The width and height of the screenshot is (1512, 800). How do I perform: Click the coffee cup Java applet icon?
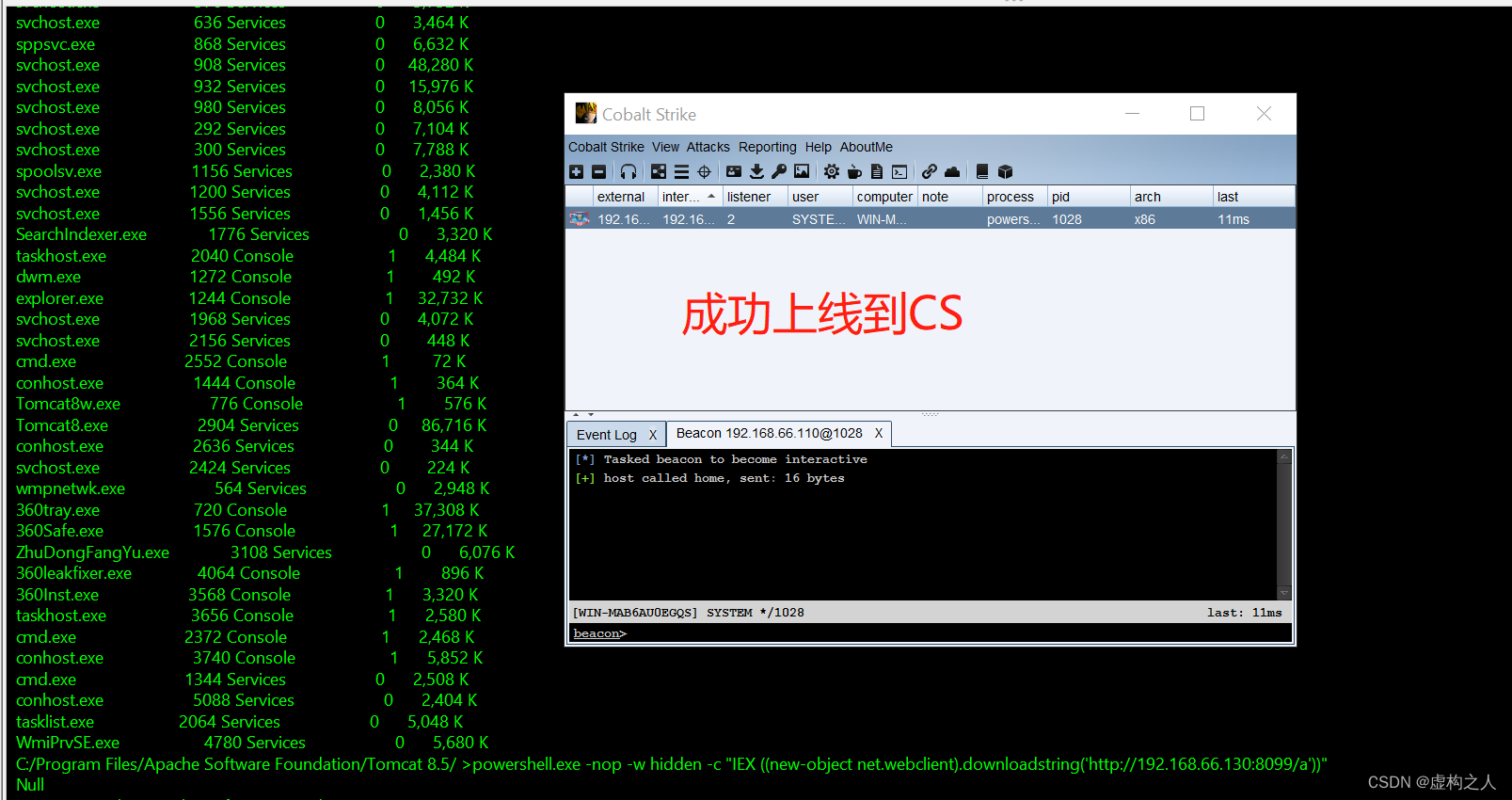coord(854,171)
